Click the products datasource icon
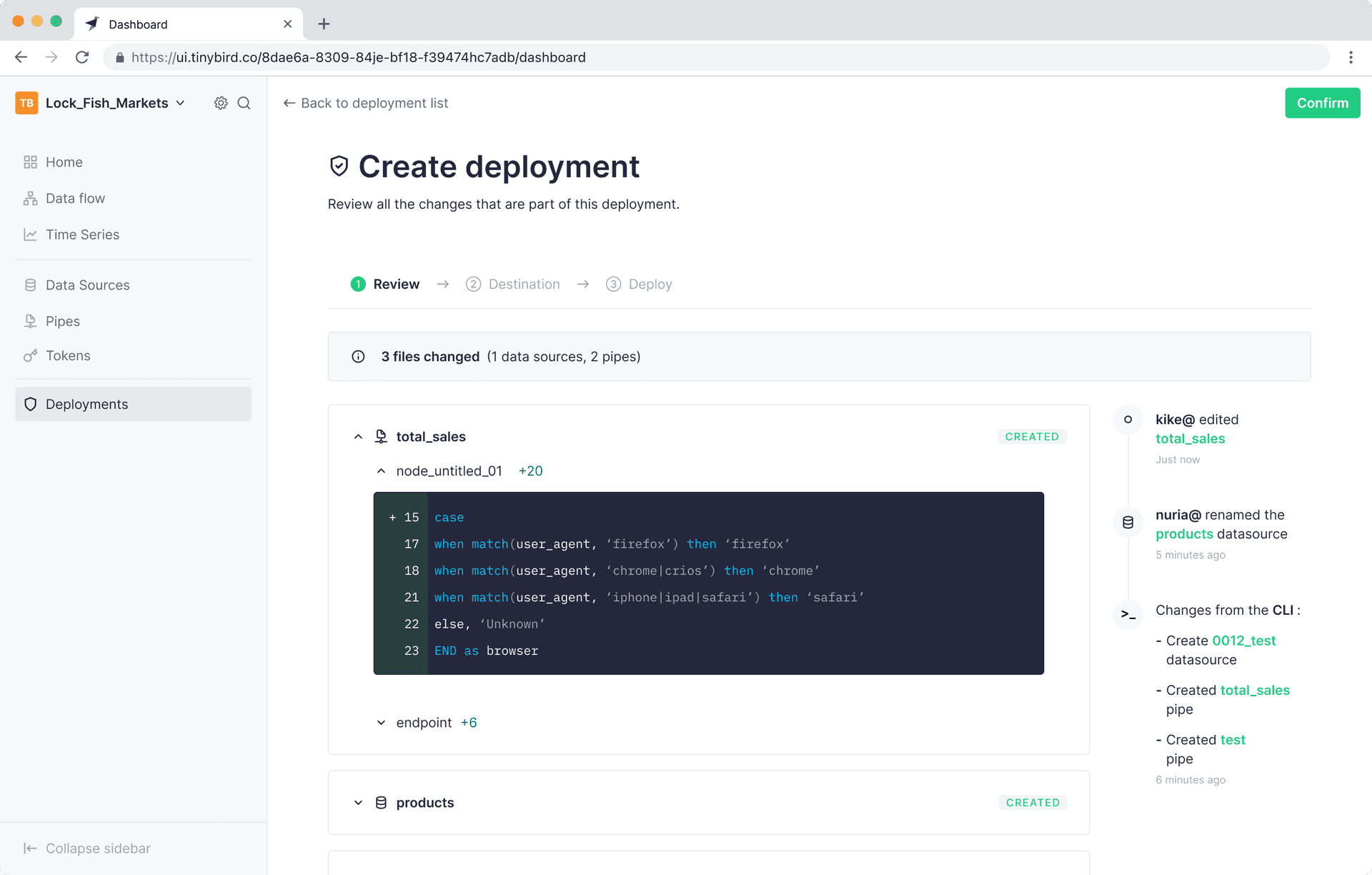 (x=381, y=803)
